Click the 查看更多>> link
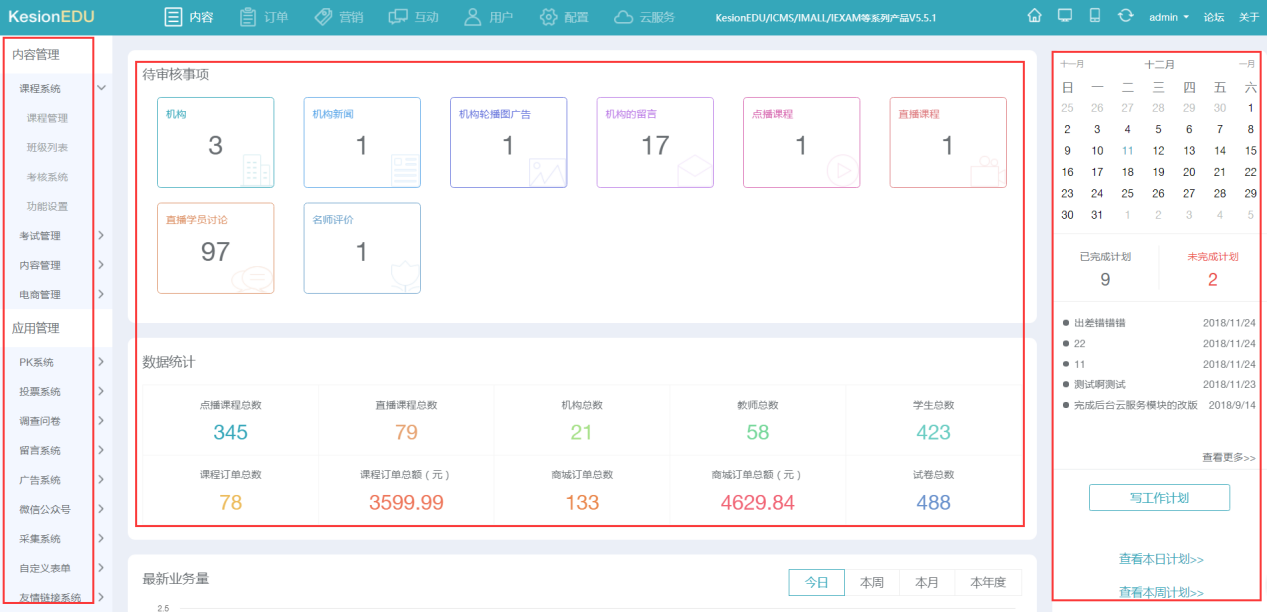 tap(1228, 457)
